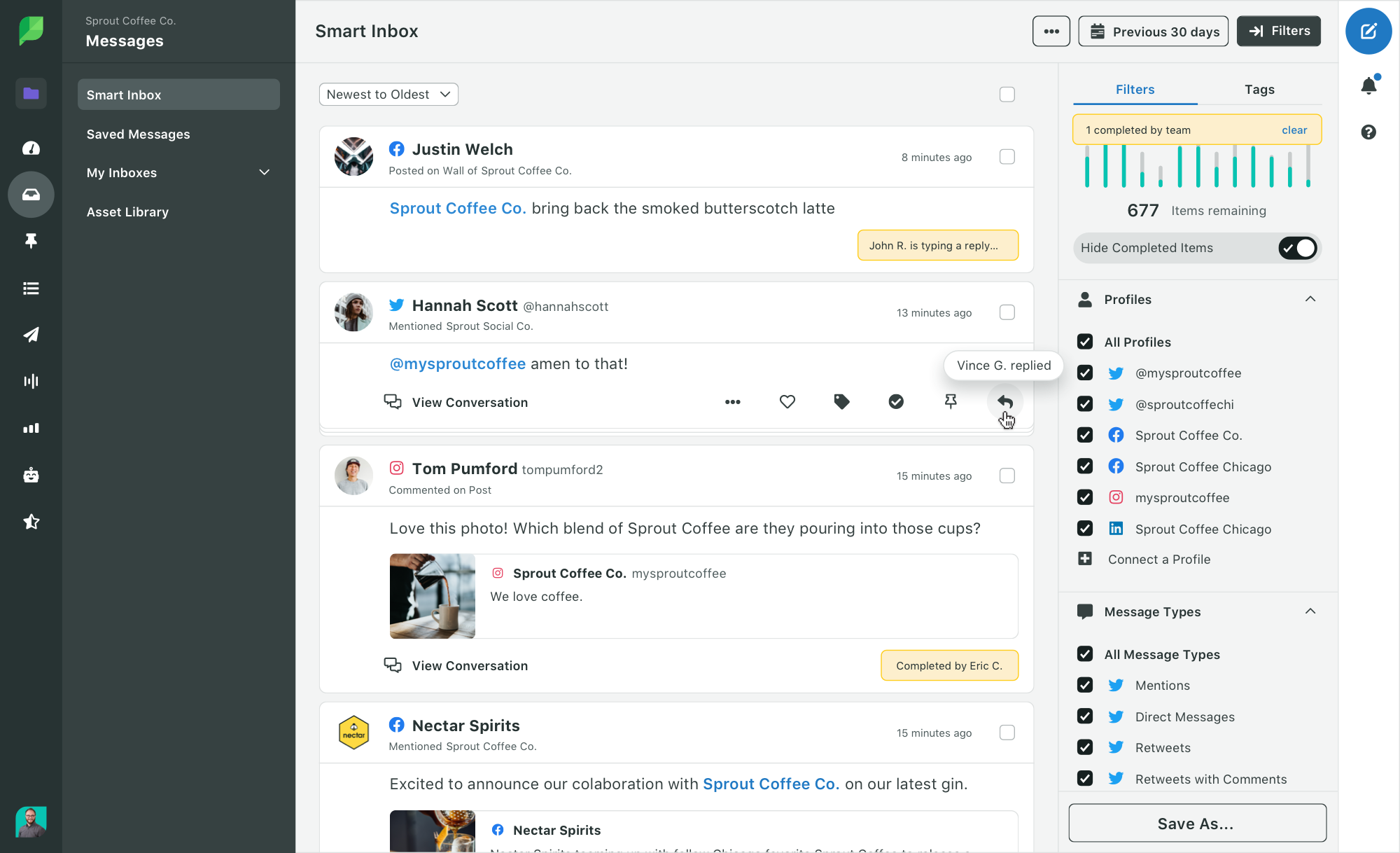
Task: Collapse the Profiles filter section
Action: click(x=1310, y=298)
